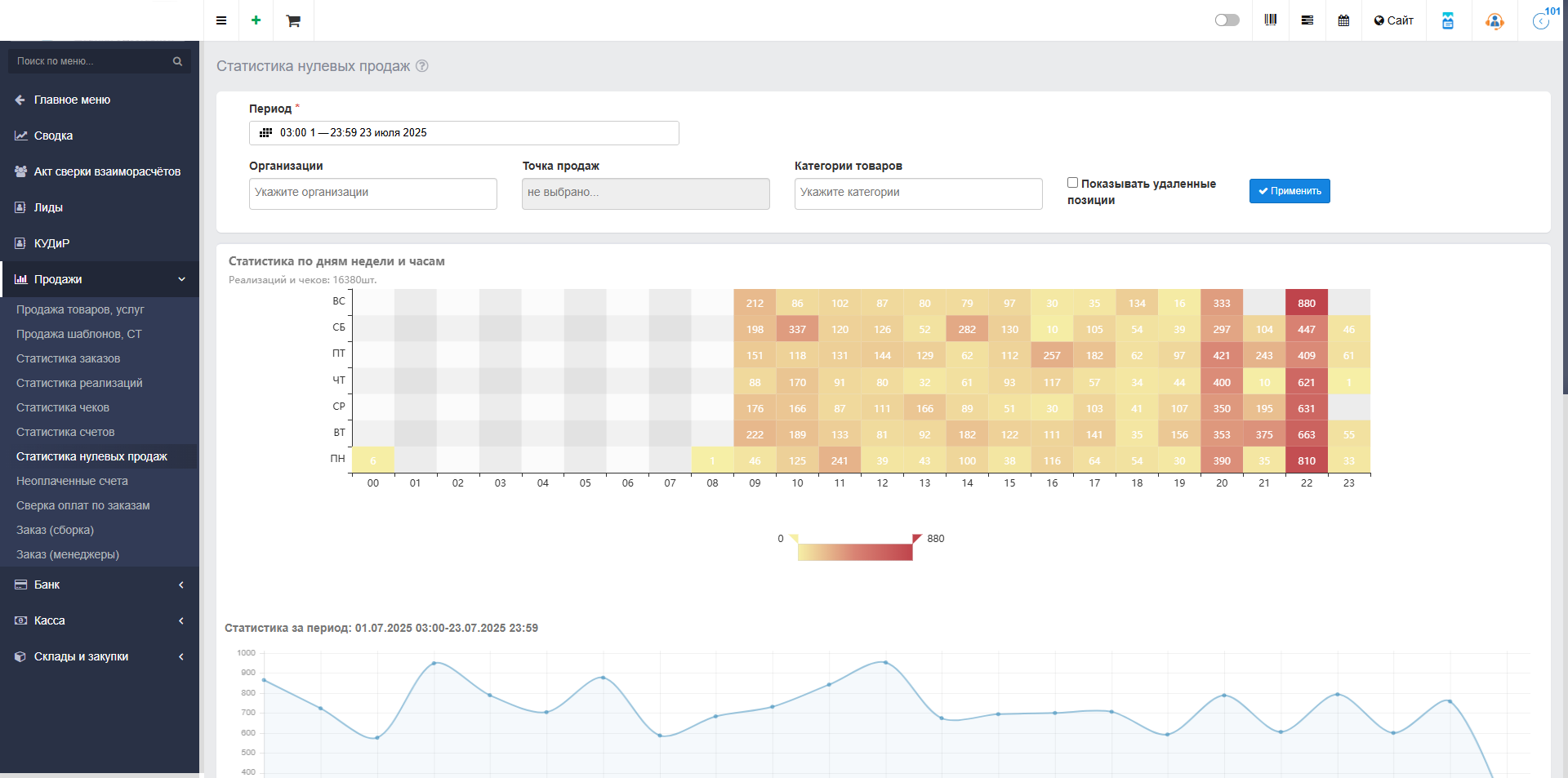Click the heatmap cell with value 212
1568x778 pixels.
click(x=755, y=303)
